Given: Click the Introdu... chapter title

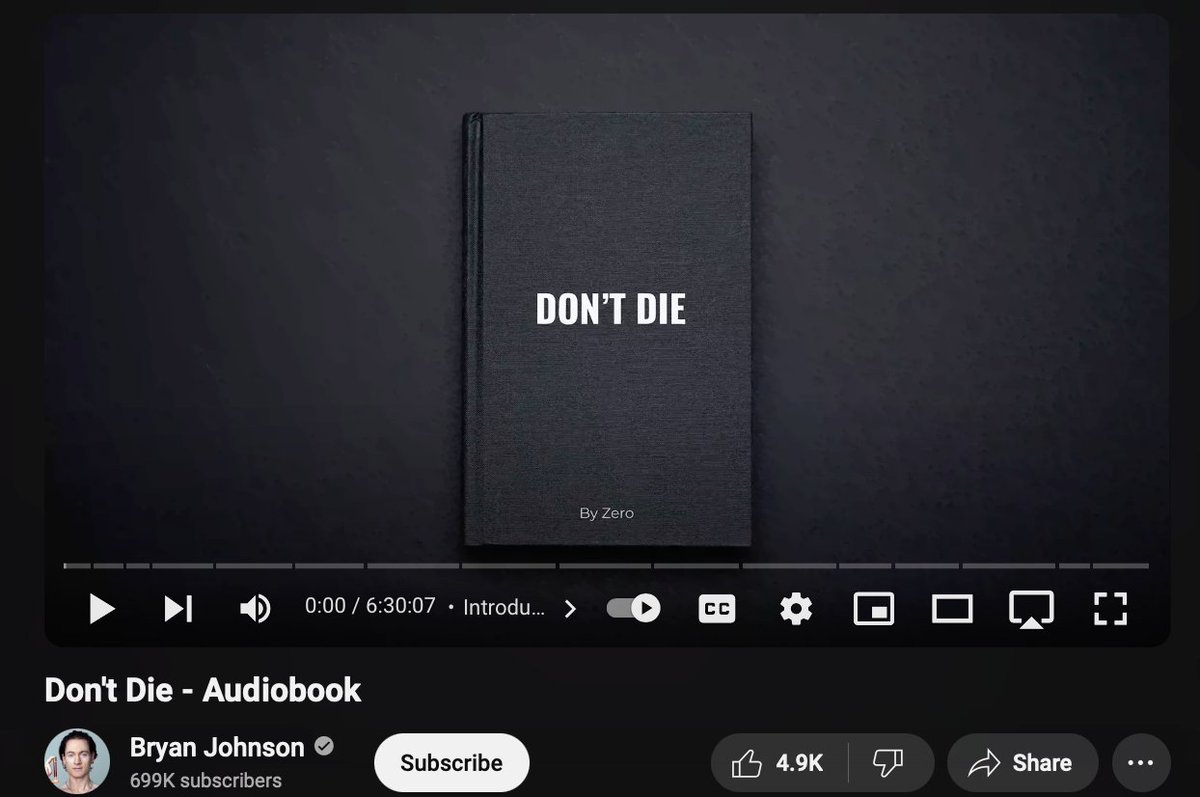Looking at the screenshot, I should click(504, 607).
